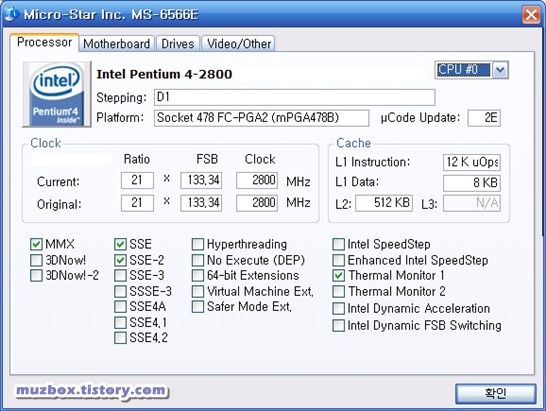Toggle the 3DNow!-2 checkbox
Screen dimensions: 546x411
(36, 275)
